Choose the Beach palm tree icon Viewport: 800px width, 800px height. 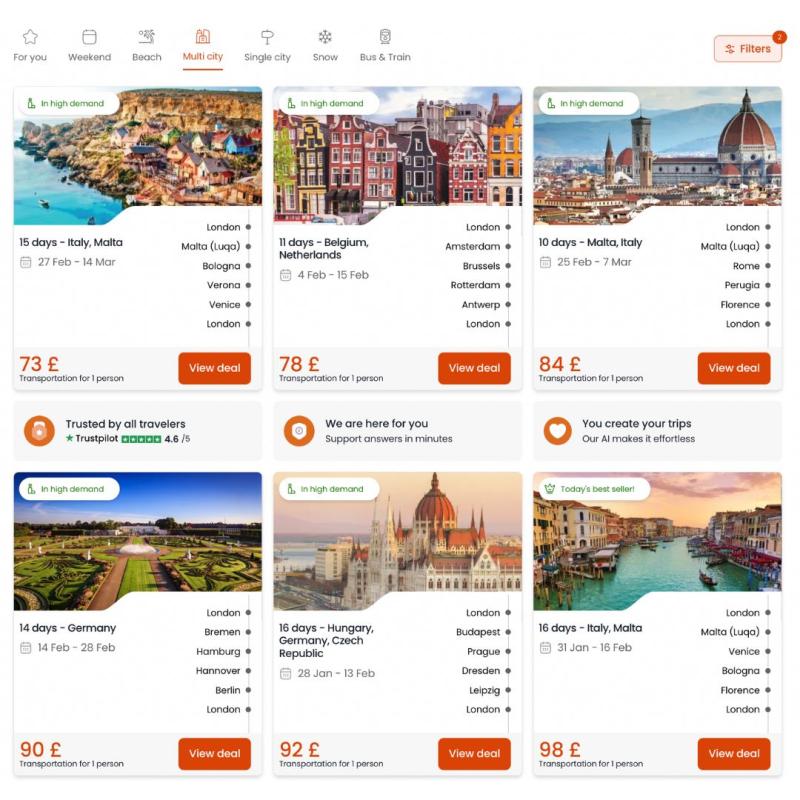tap(147, 37)
